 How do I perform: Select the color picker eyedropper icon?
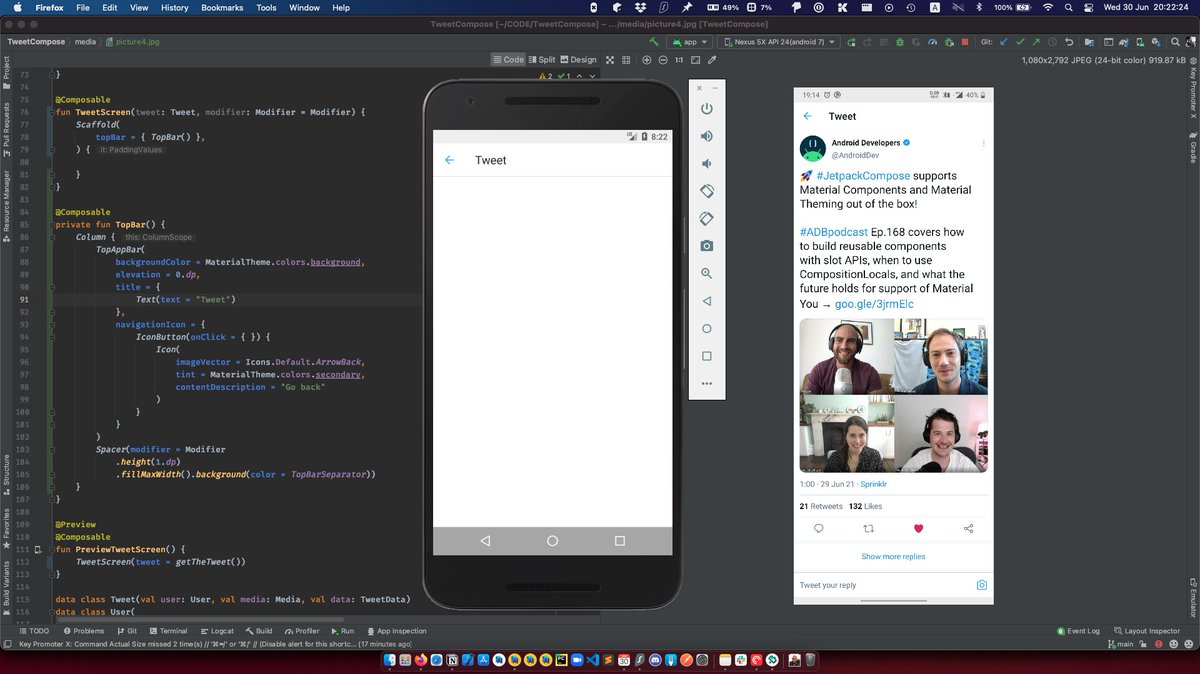(x=712, y=60)
